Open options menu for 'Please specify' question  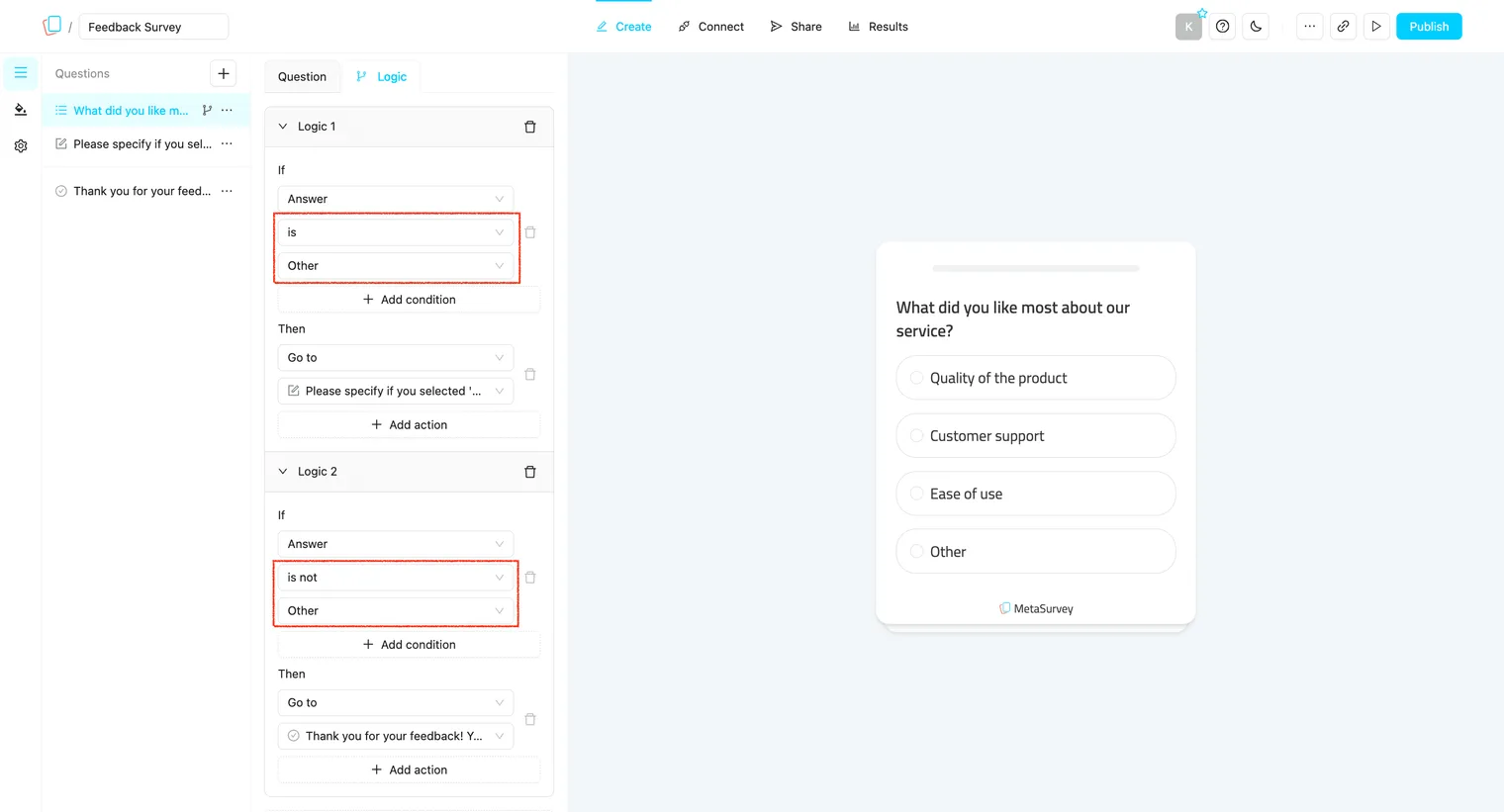[227, 144]
